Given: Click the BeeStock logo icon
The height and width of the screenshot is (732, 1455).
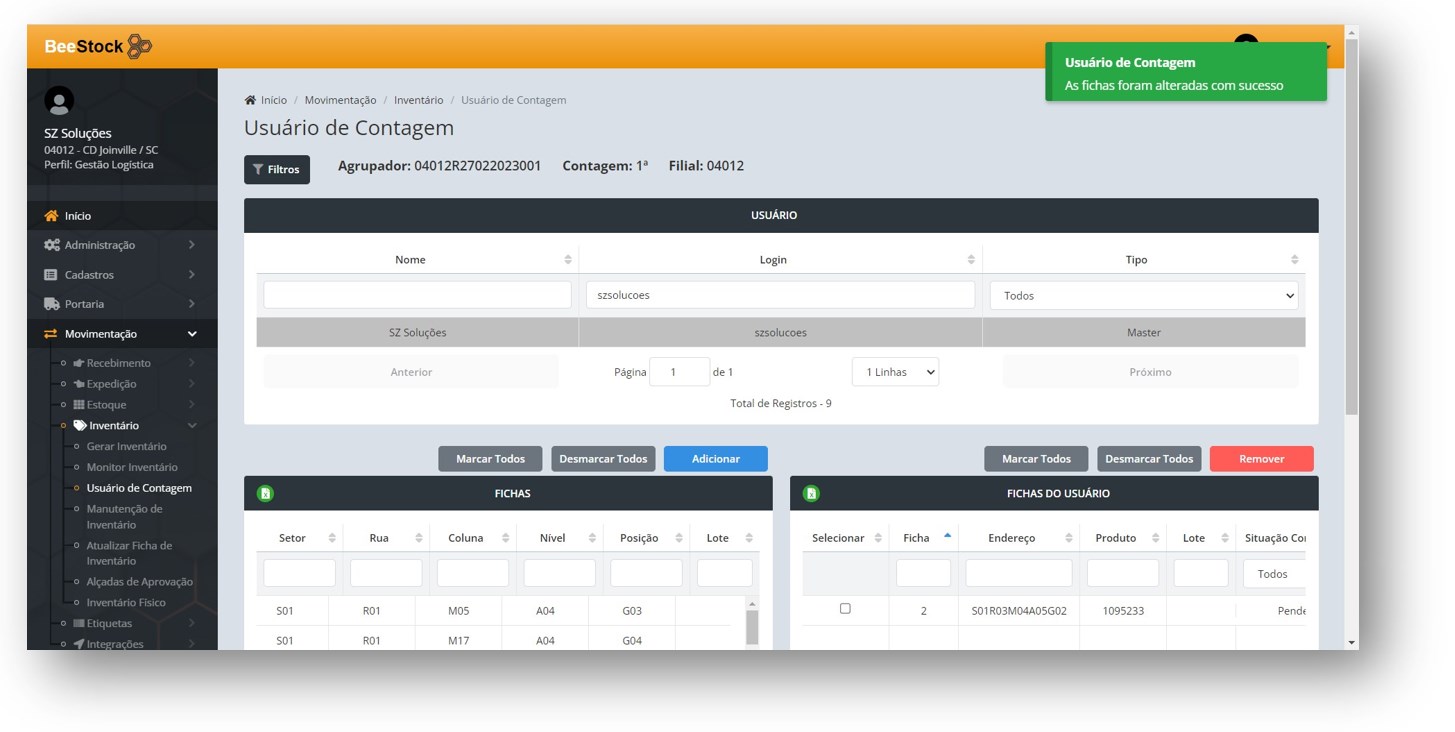Looking at the screenshot, I should point(139,47).
